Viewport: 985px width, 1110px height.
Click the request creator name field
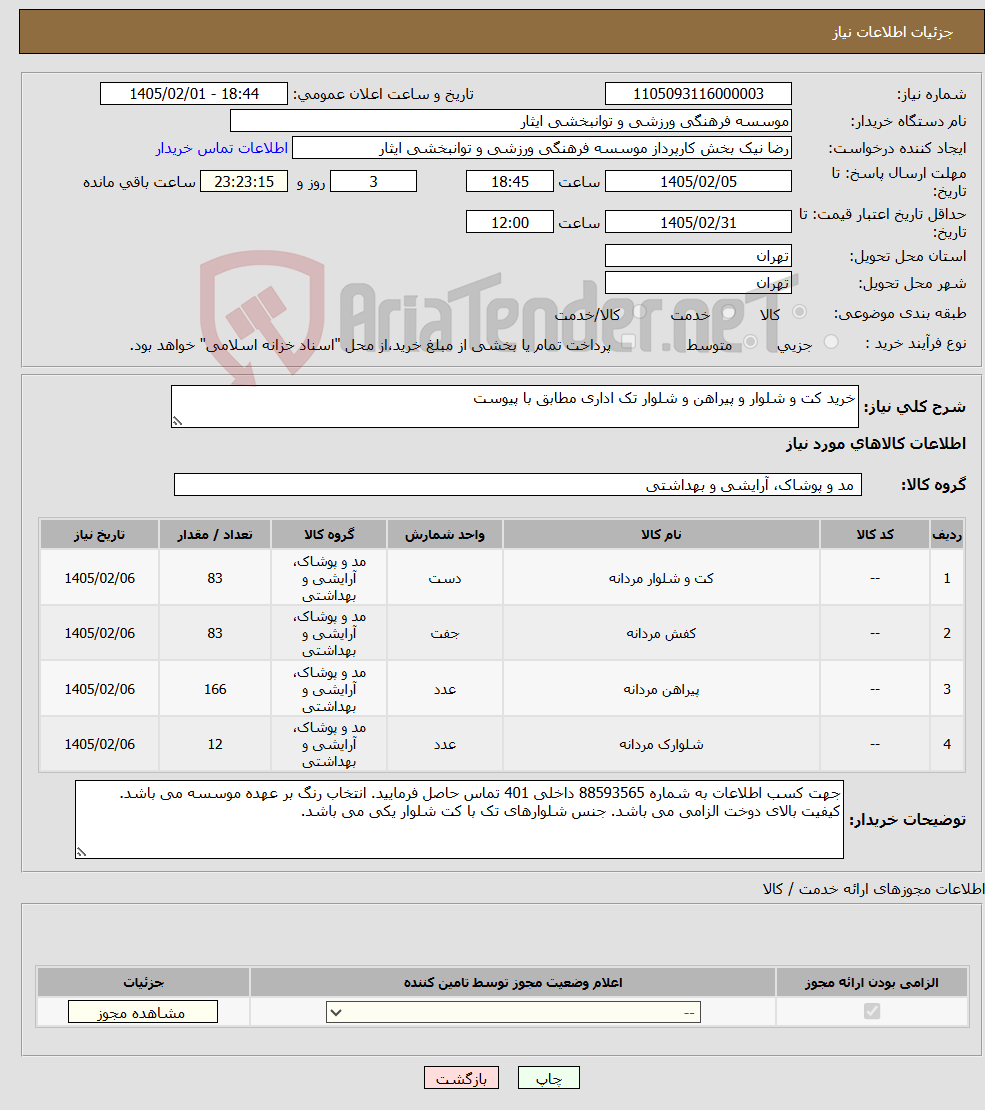pos(542,148)
